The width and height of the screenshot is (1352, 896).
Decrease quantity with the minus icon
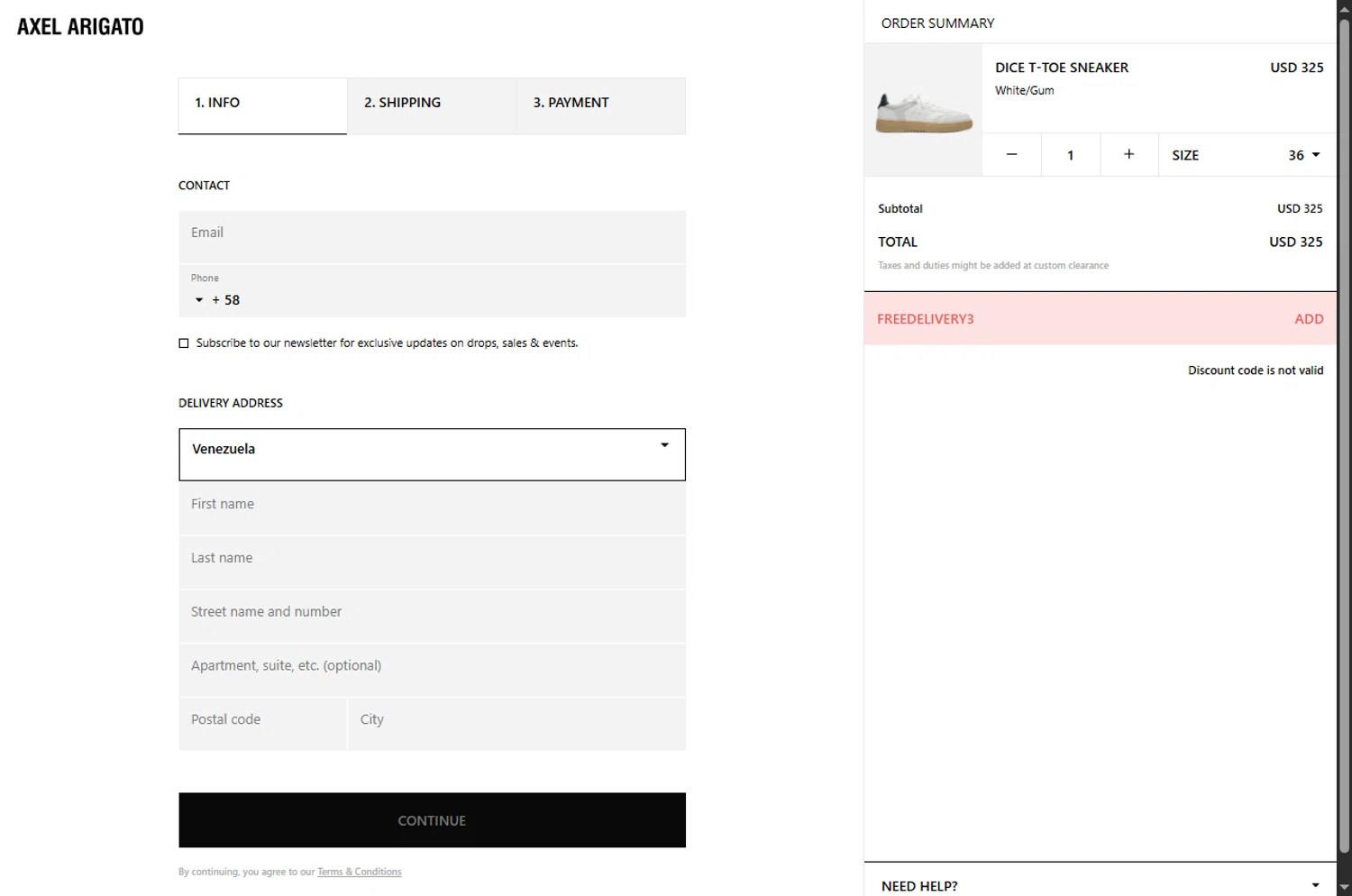point(1011,154)
